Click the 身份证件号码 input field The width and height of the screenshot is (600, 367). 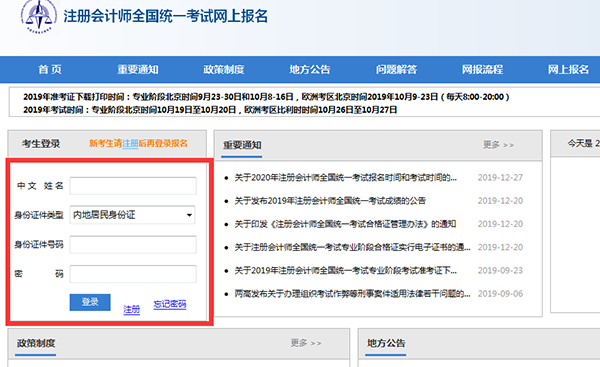133,245
